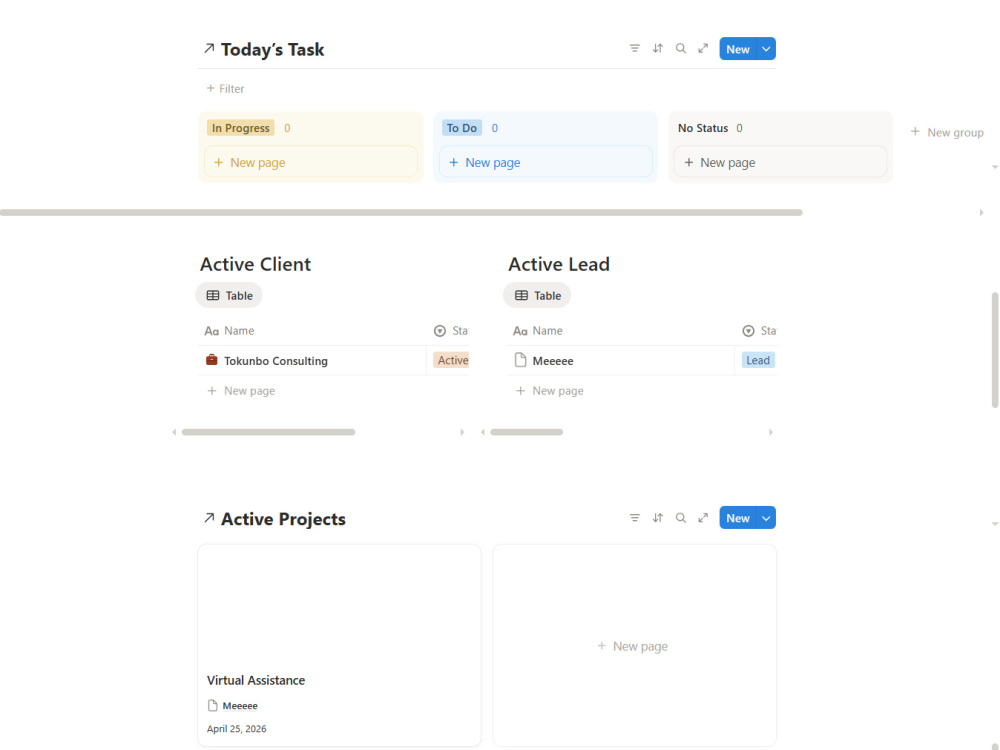
Task: Click April 25, 2026 date on card
Action: coord(237,729)
